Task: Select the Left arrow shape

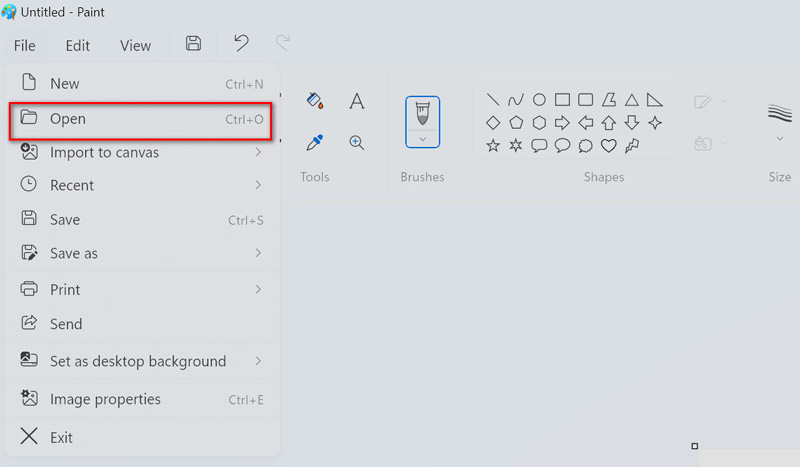Action: click(586, 122)
